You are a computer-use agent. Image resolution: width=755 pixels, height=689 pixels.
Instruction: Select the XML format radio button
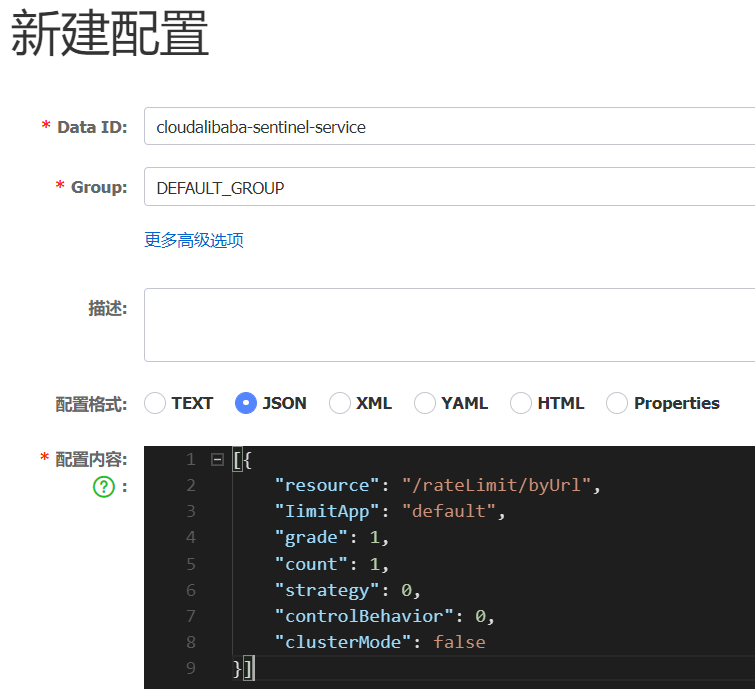pos(339,403)
